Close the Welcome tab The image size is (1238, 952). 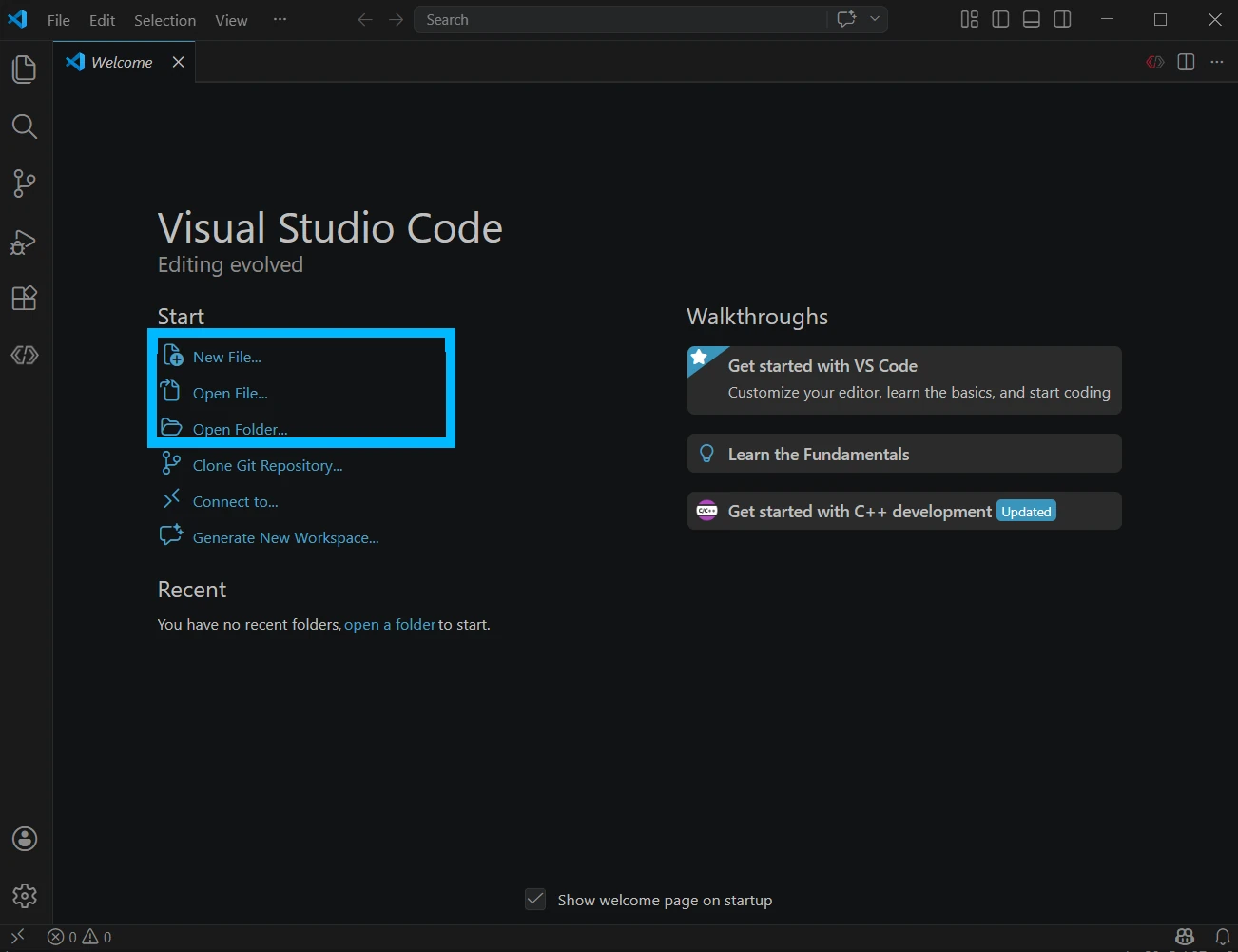[x=178, y=62]
